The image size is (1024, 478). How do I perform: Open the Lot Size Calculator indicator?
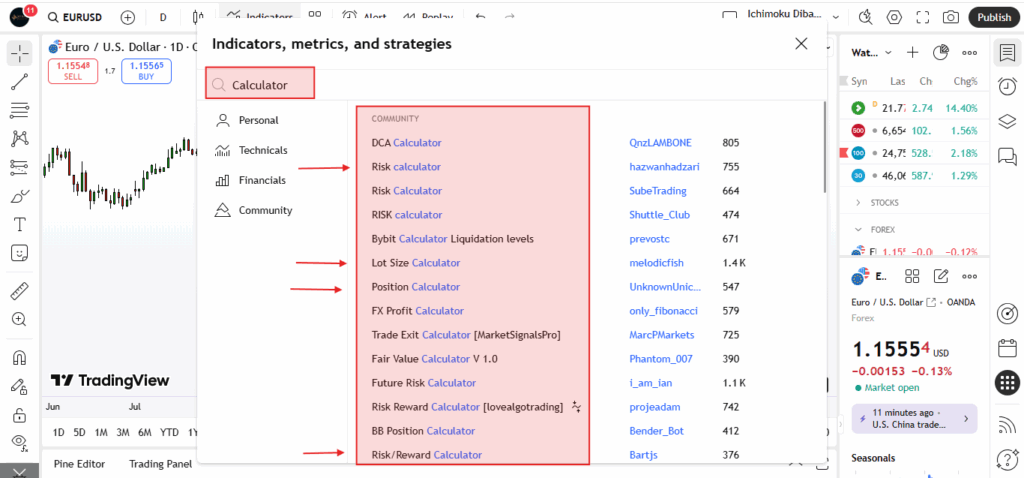[415, 263]
